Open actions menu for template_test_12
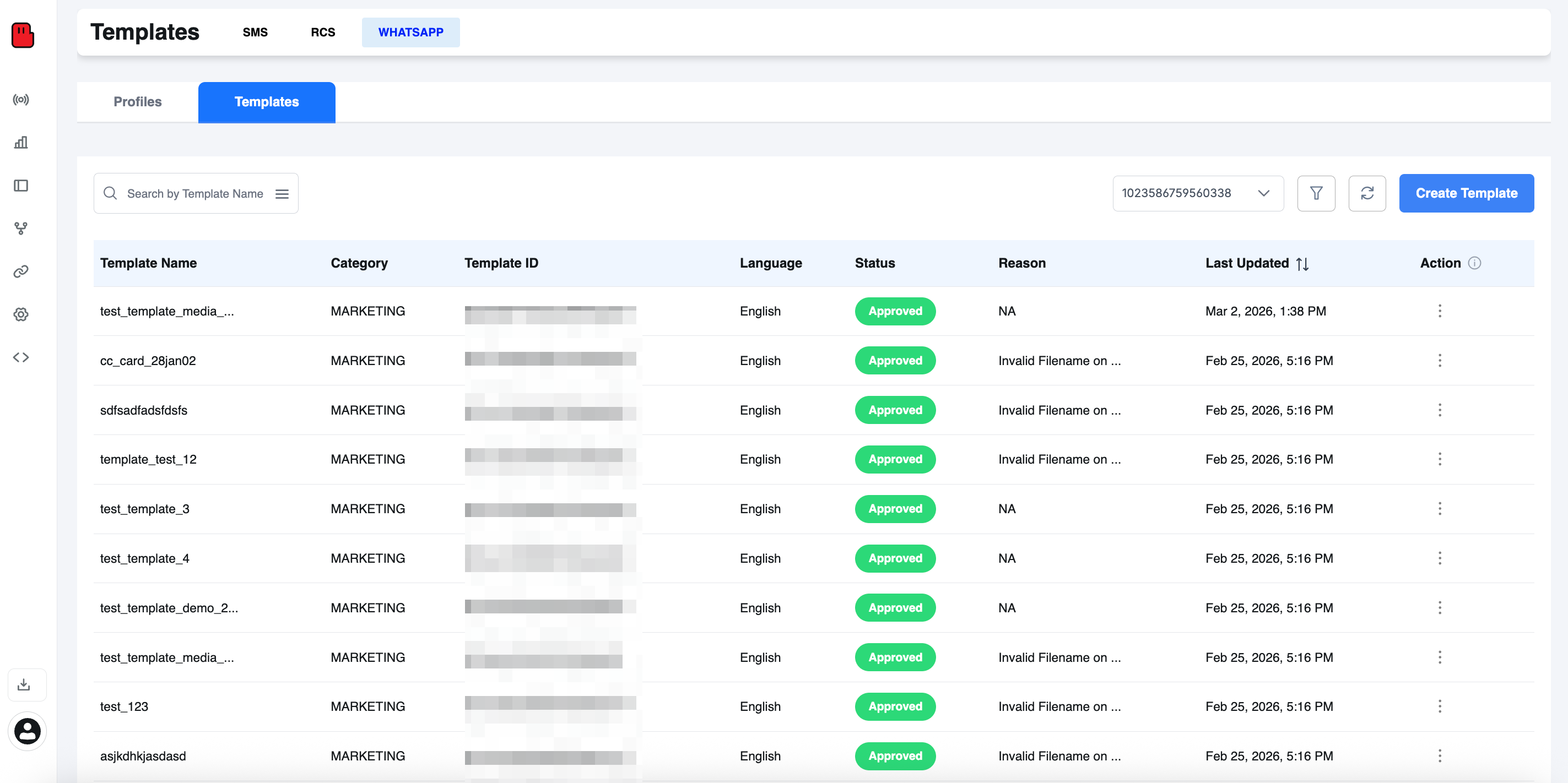 pos(1440,459)
